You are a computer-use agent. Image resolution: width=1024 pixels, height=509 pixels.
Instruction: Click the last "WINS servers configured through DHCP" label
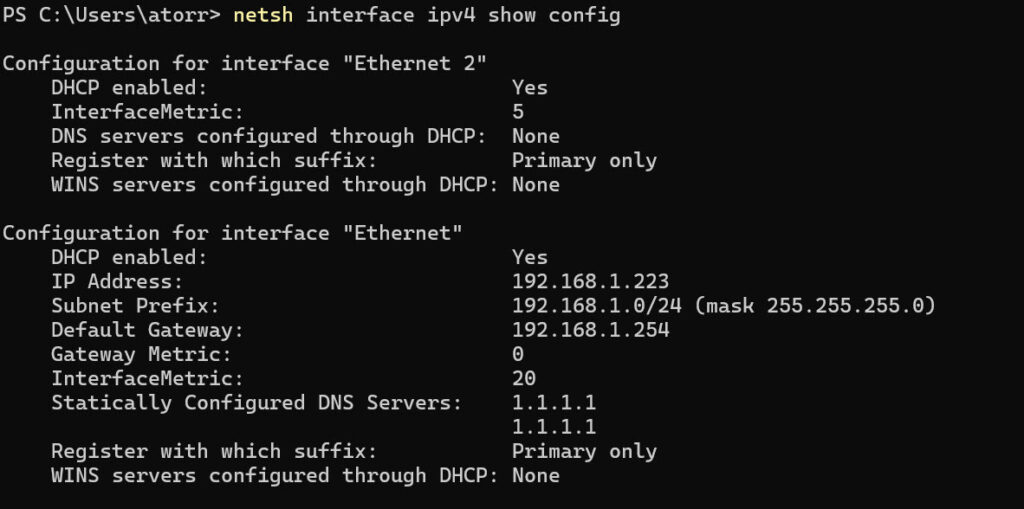pos(275,476)
